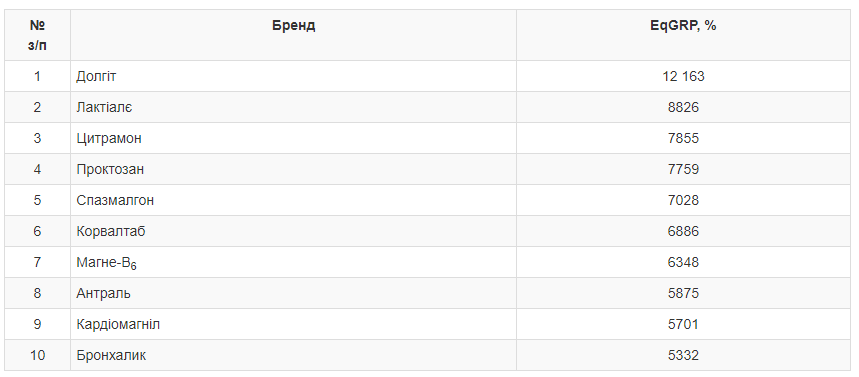Click the № з/п column header

(x=37, y=35)
